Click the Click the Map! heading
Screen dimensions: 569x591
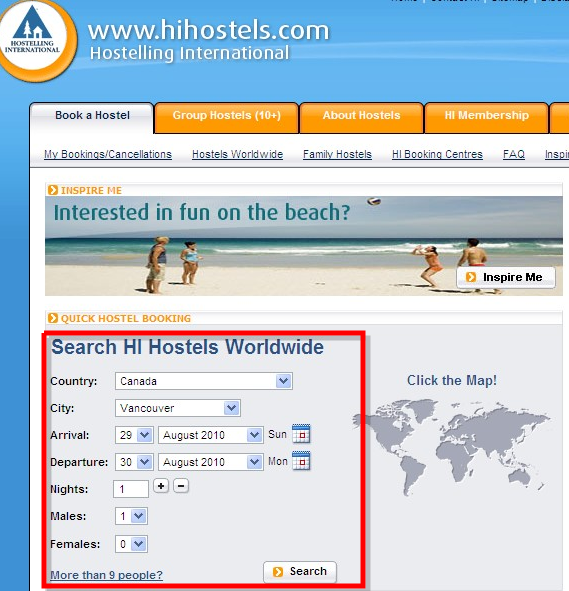click(451, 380)
